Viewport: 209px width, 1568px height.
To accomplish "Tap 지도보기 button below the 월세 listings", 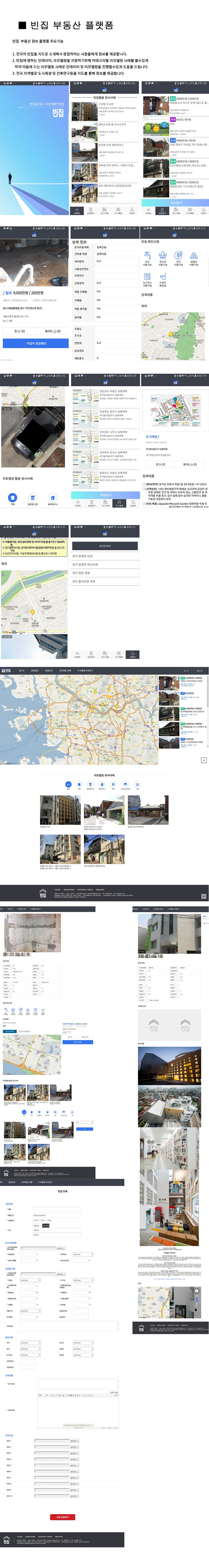I will click(176, 203).
